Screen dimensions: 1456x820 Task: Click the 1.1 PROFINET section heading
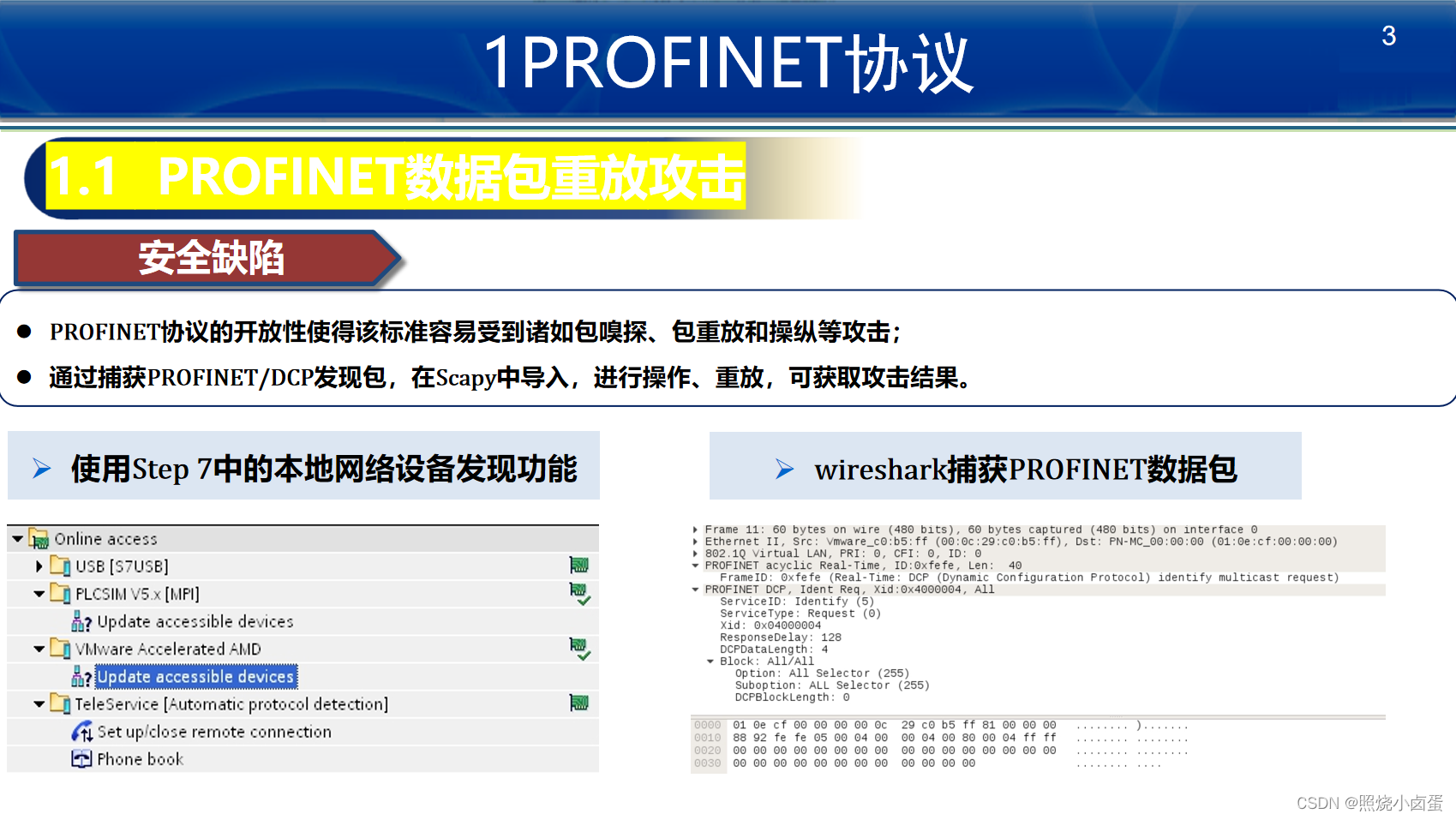pyautogui.click(x=396, y=177)
